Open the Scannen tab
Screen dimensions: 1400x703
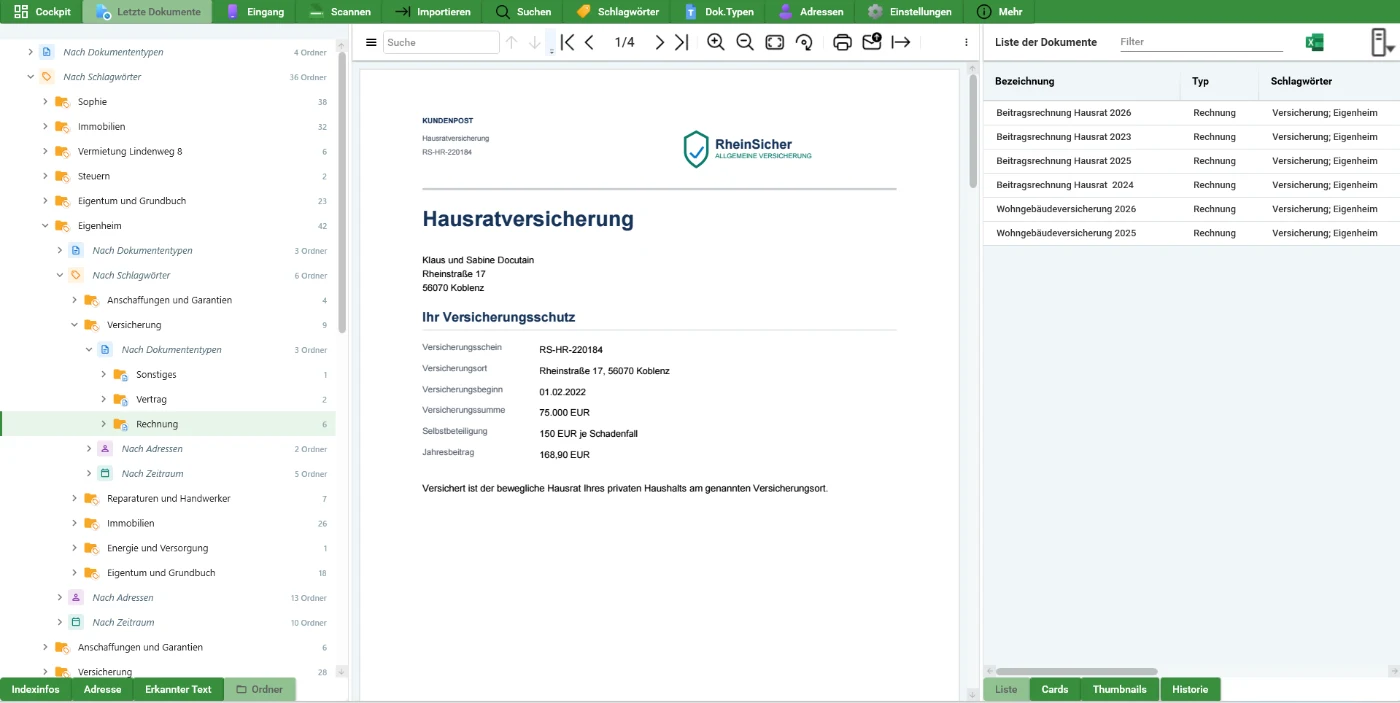[340, 12]
